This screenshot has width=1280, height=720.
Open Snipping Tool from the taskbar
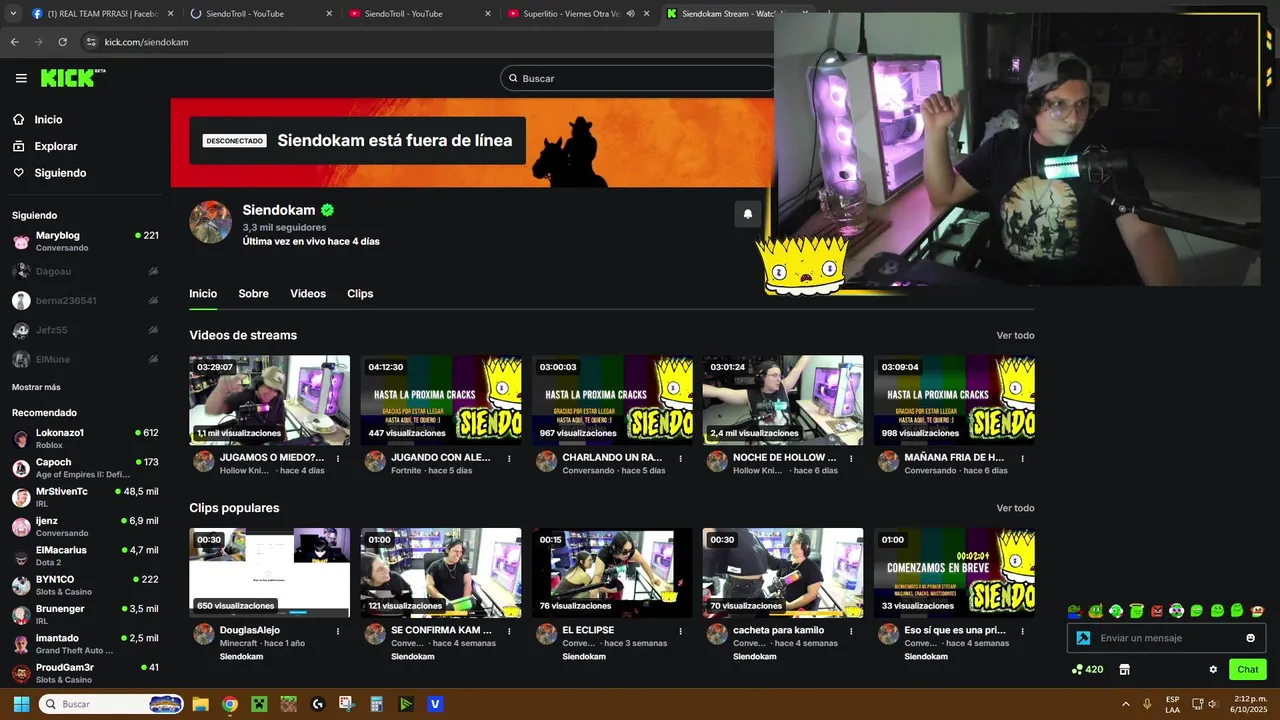click(x=347, y=704)
